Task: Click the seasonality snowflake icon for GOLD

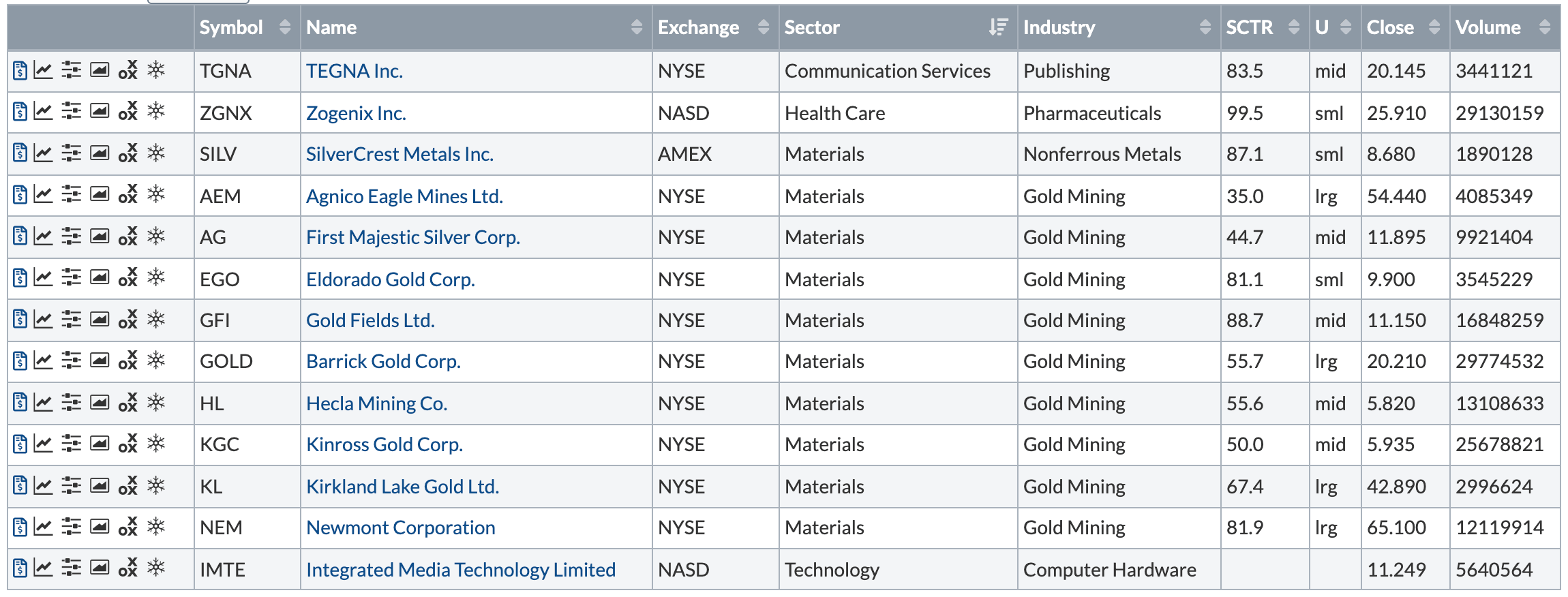Action: (157, 360)
